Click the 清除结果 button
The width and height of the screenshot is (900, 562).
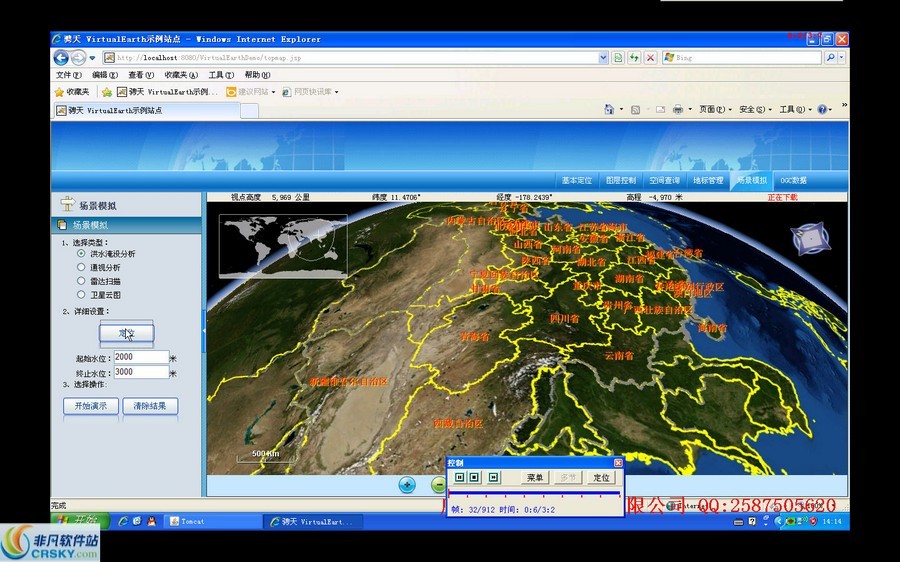click(x=150, y=406)
